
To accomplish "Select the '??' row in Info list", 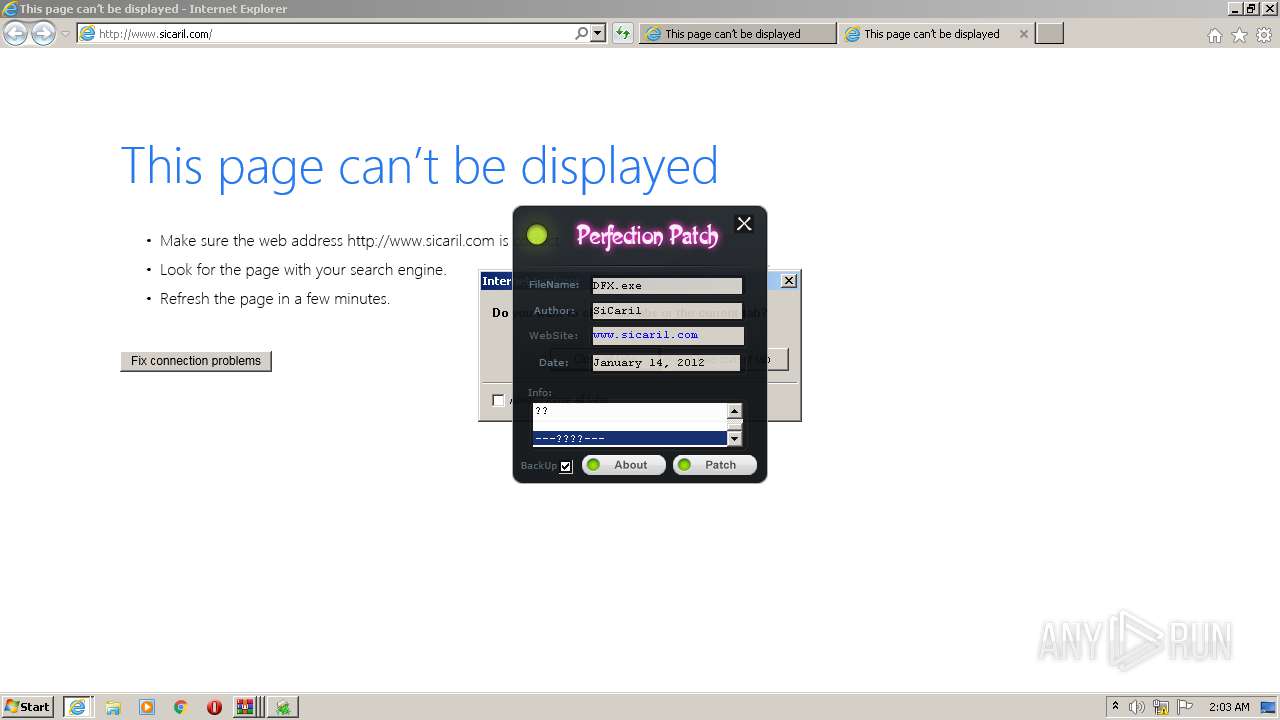I will [630, 410].
